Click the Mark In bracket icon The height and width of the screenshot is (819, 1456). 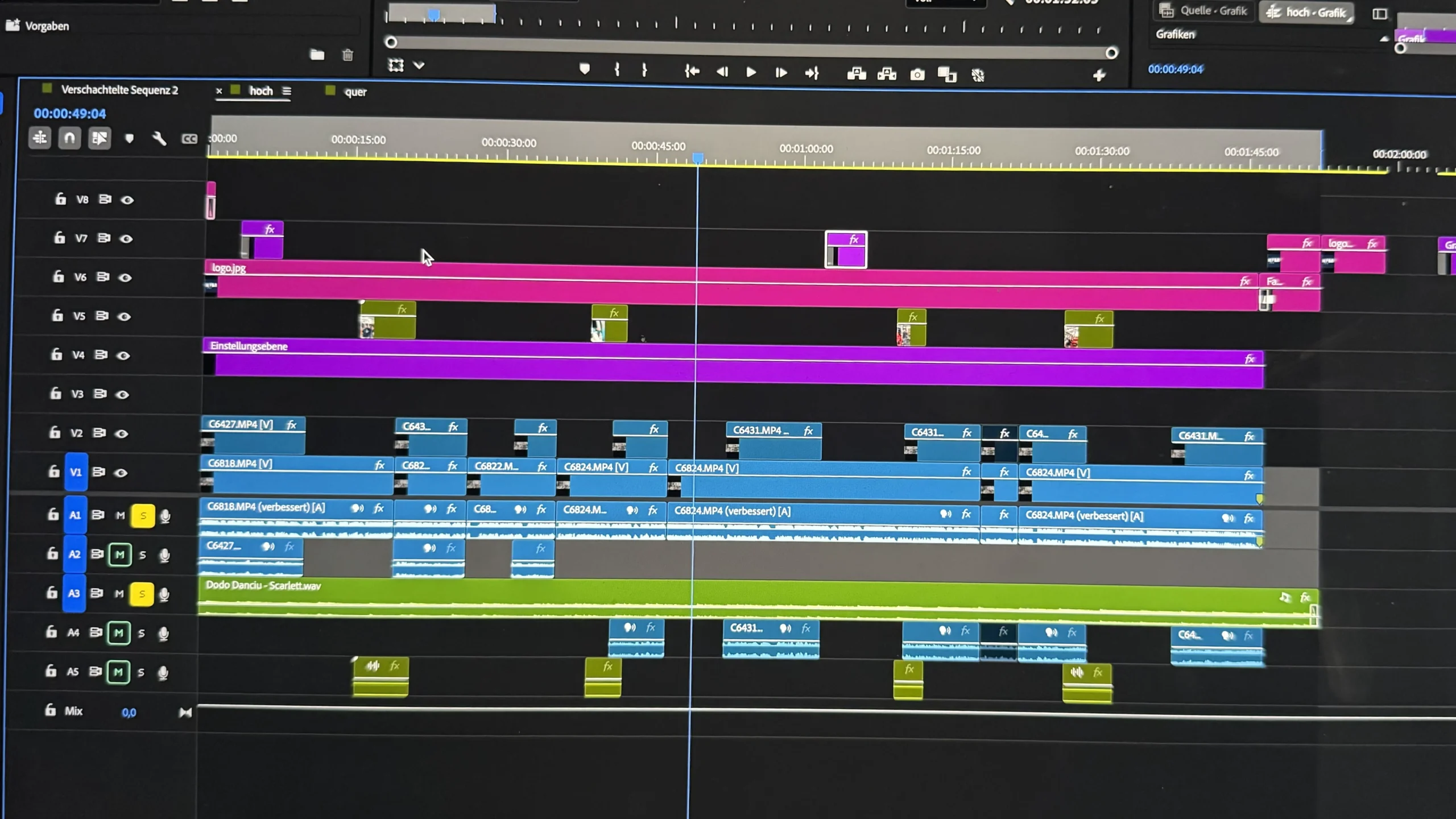(617, 69)
